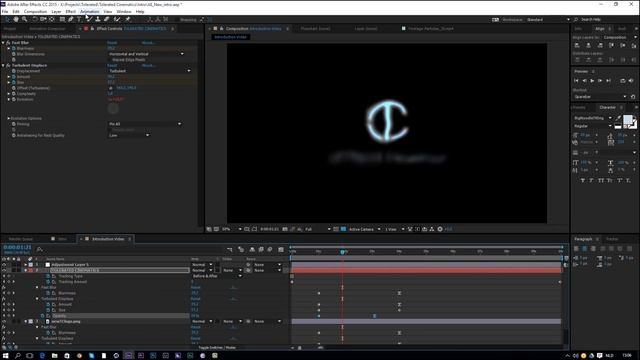Select the Pen tool
The width and height of the screenshot is (640, 360).
pyautogui.click(x=71, y=20)
